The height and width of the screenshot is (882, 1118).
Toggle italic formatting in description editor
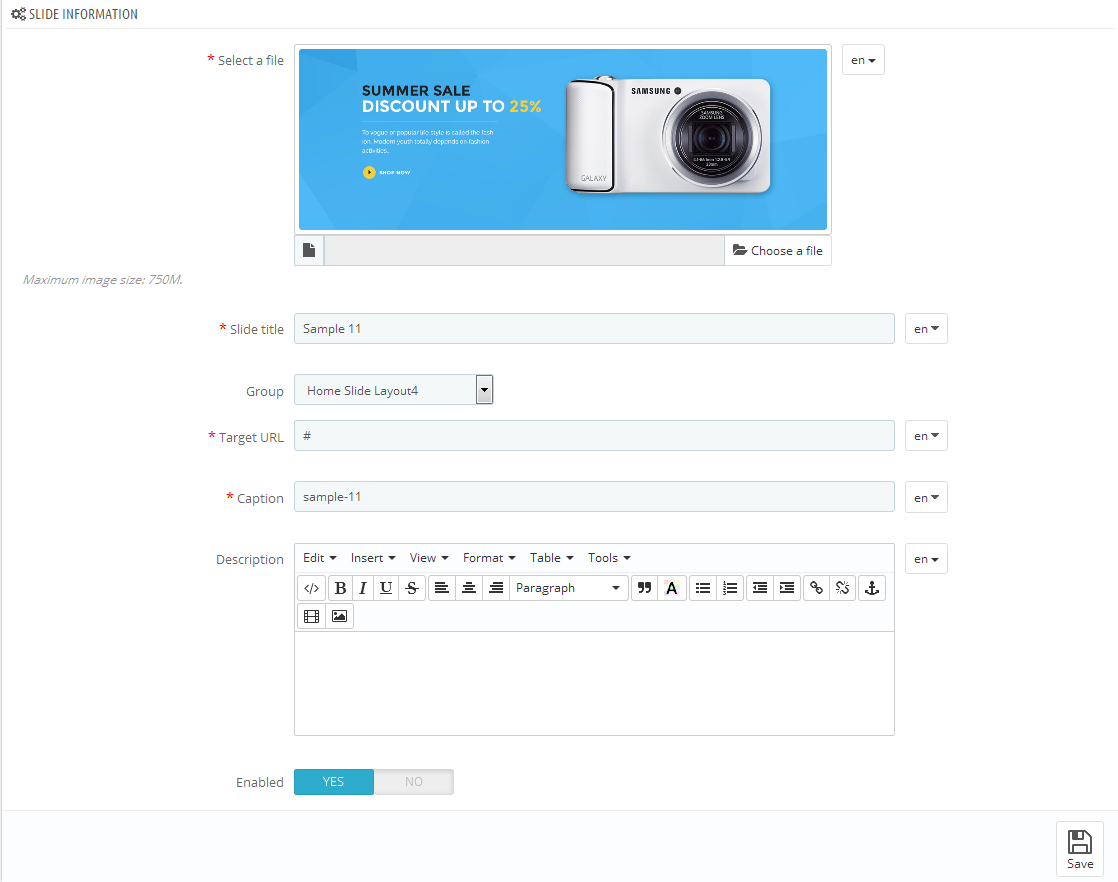(x=363, y=588)
